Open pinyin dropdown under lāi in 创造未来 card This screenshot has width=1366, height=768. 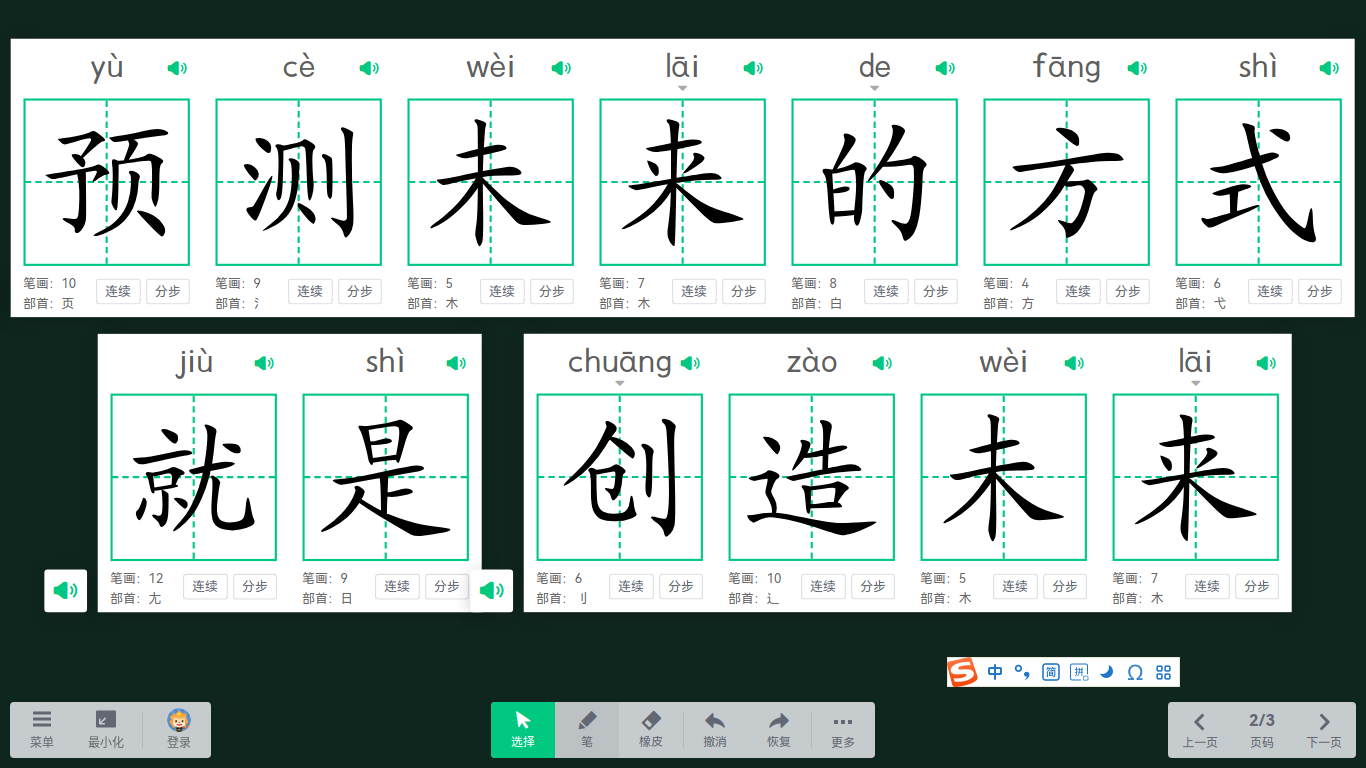click(1195, 383)
